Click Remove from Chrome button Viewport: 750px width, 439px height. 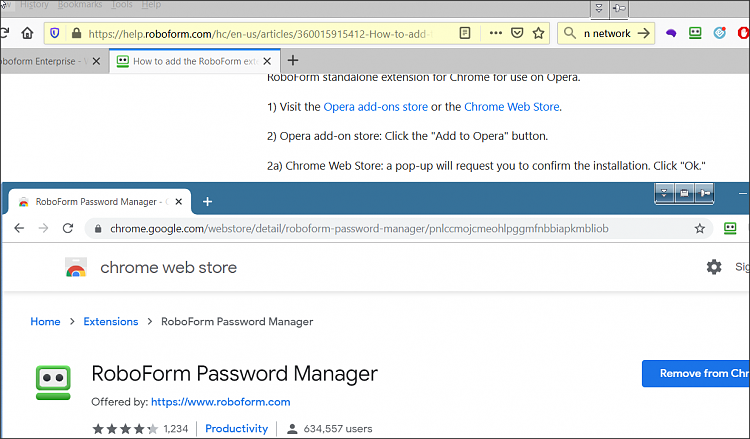696,373
